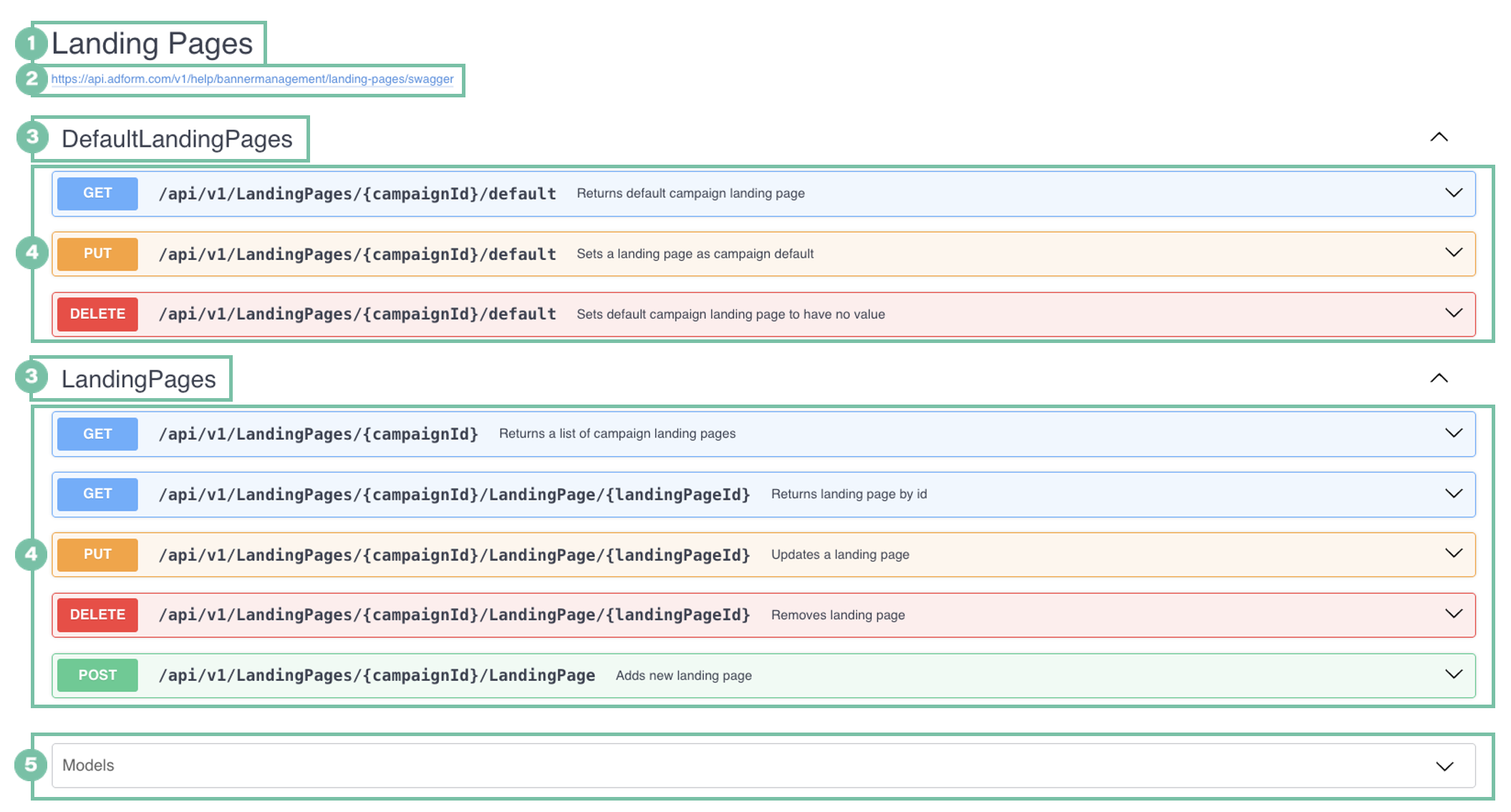Click the LandingPages section heading
This screenshot has height=812, width=1511.
pos(138,379)
